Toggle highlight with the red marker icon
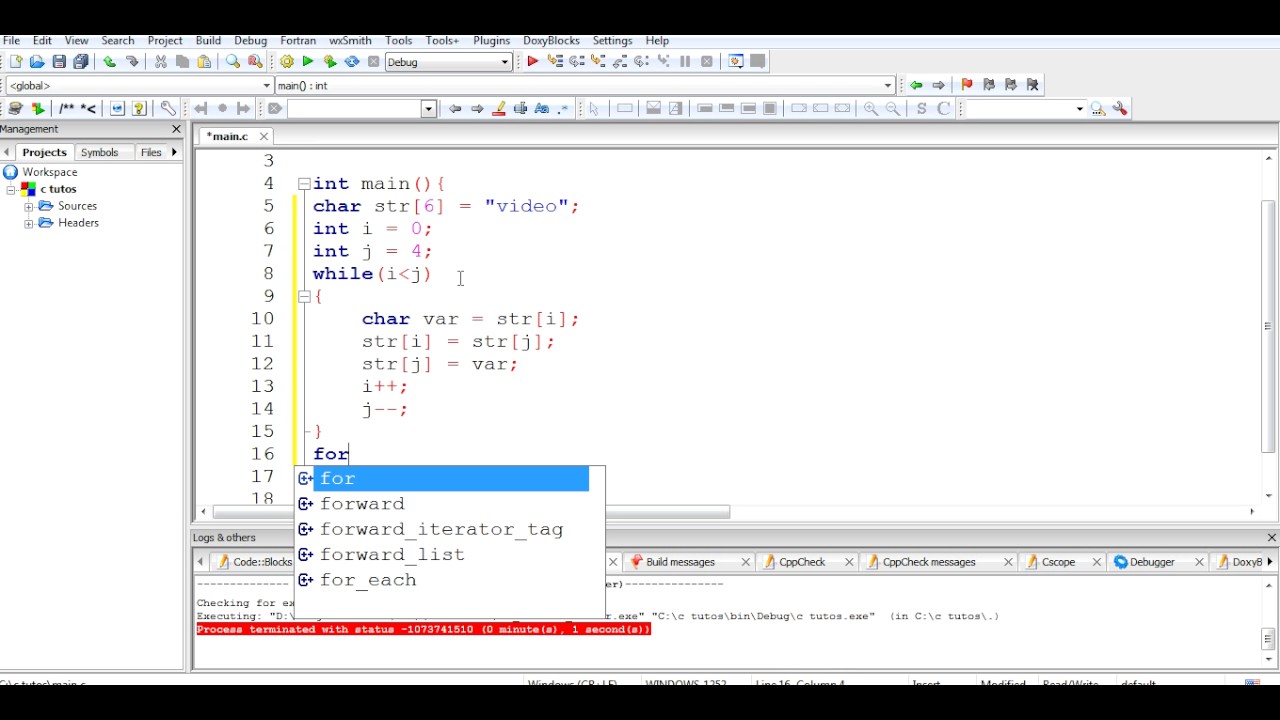 [499, 109]
